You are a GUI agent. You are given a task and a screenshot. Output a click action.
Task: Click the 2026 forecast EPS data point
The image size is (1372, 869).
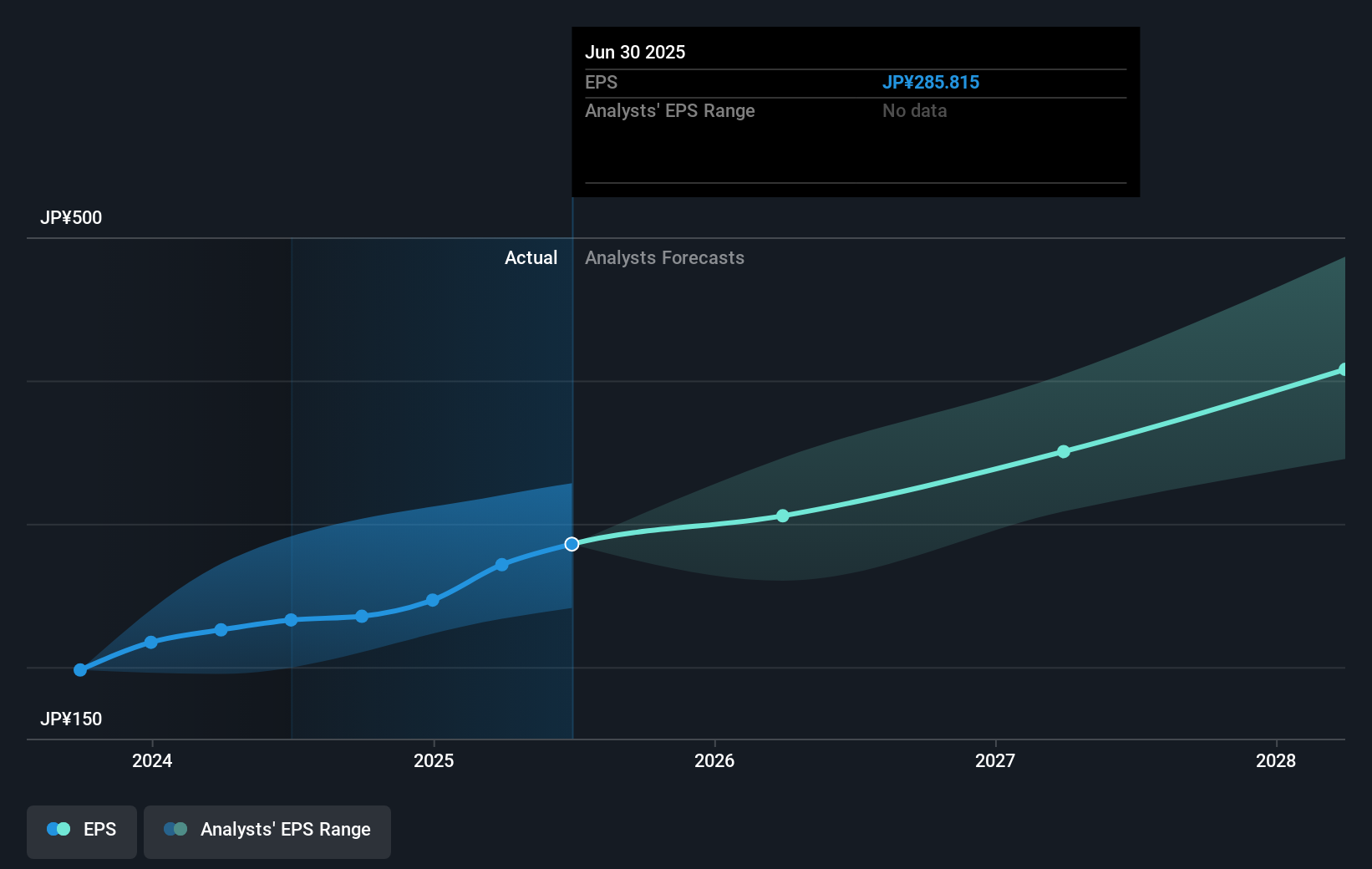point(782,516)
